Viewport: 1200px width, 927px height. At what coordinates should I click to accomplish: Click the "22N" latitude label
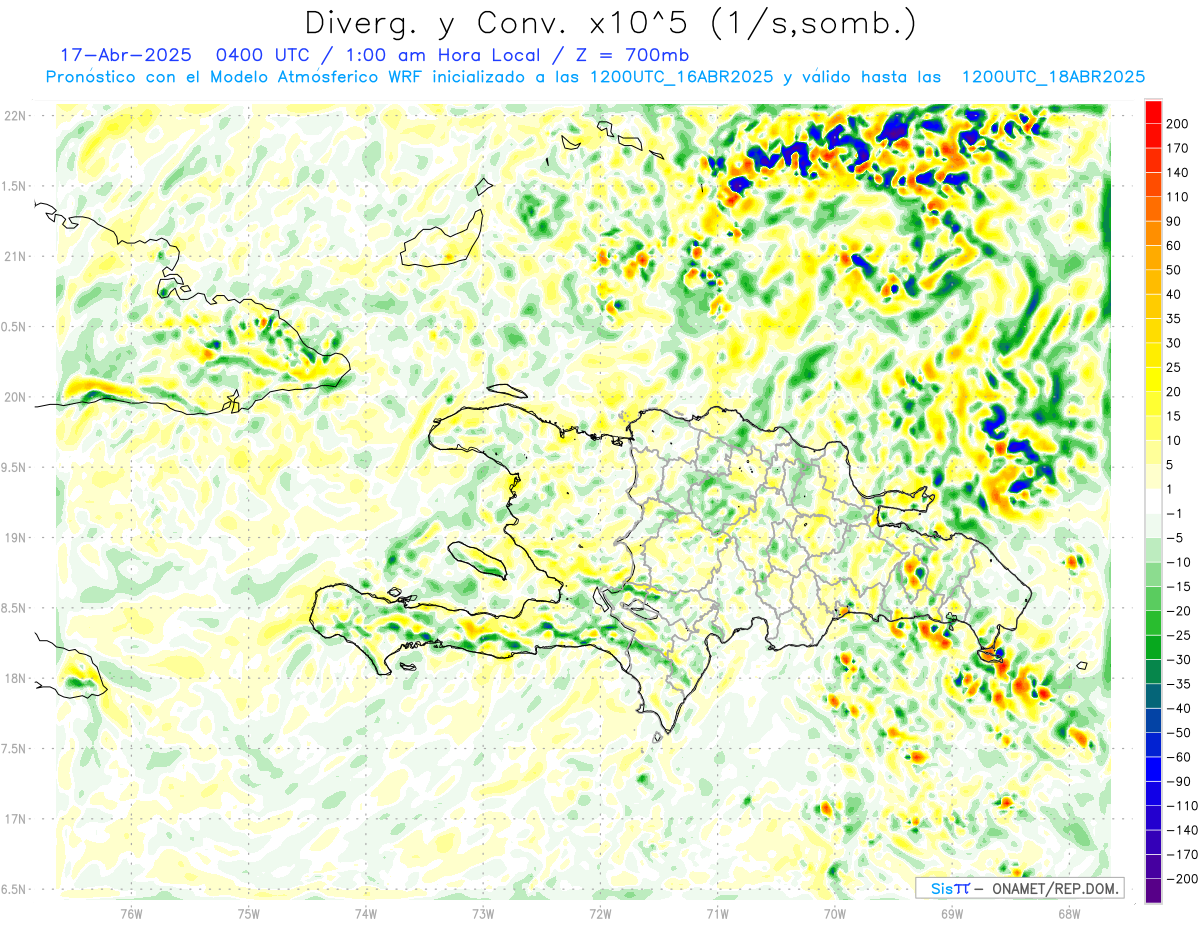pos(14,116)
